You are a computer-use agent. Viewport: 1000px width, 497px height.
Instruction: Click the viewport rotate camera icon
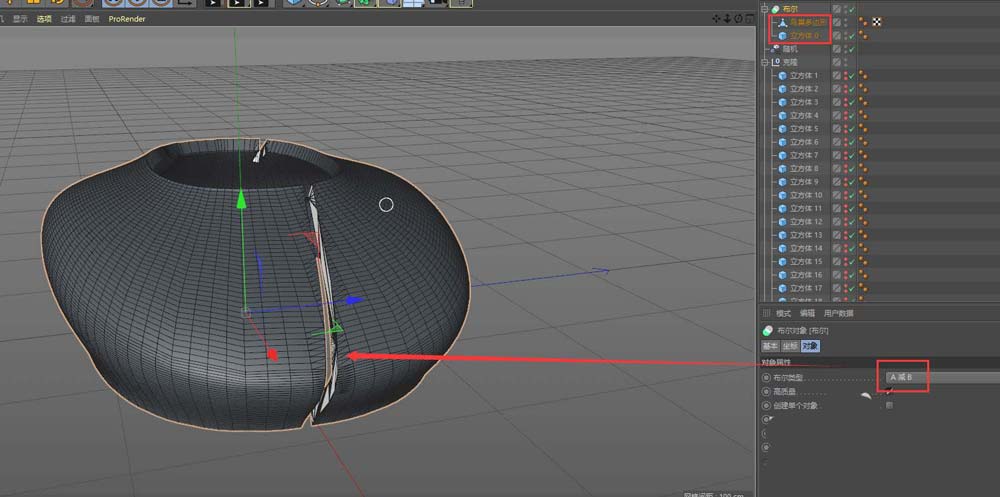pyautogui.click(x=738, y=19)
